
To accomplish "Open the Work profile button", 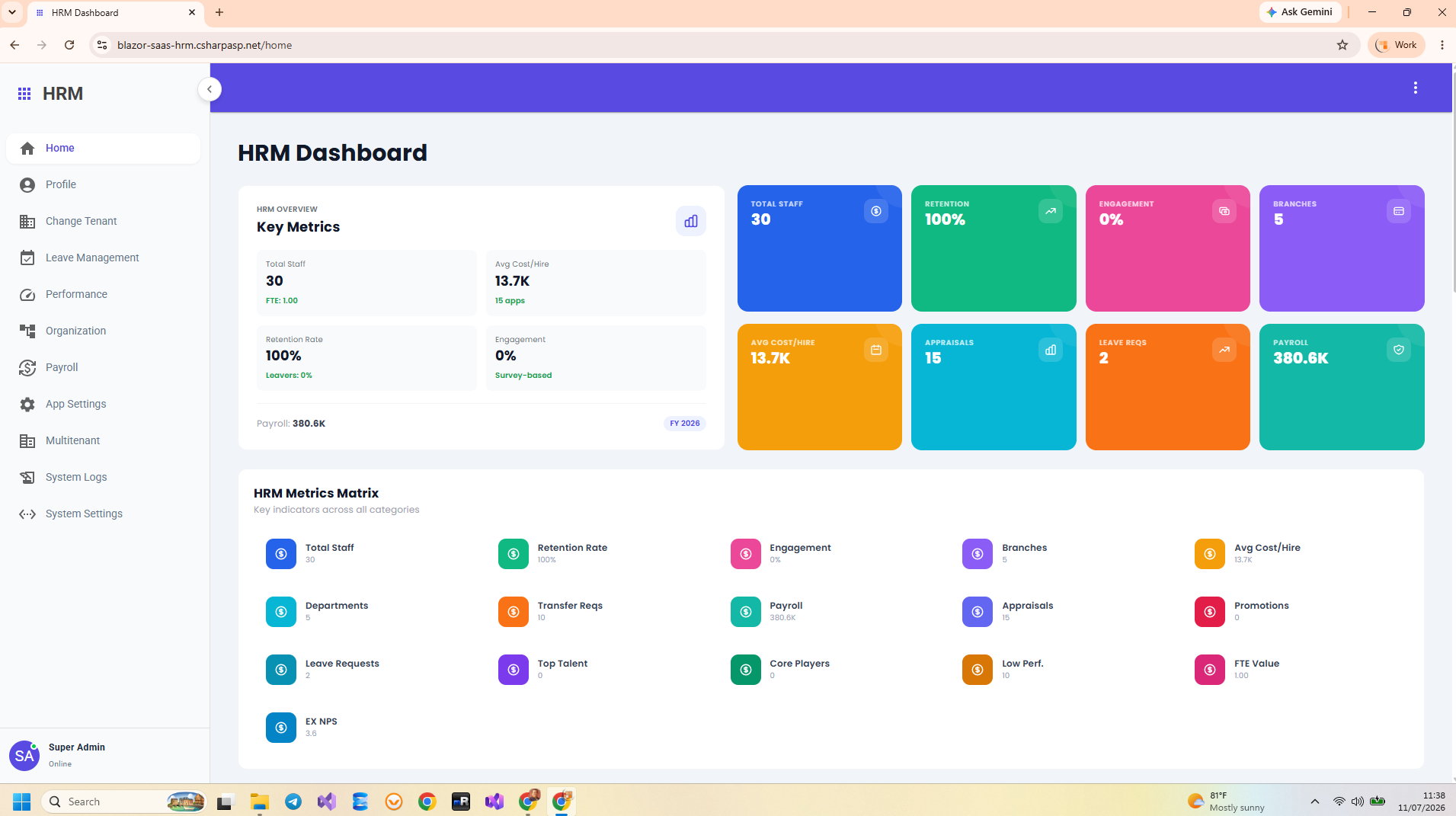I will tap(1396, 45).
